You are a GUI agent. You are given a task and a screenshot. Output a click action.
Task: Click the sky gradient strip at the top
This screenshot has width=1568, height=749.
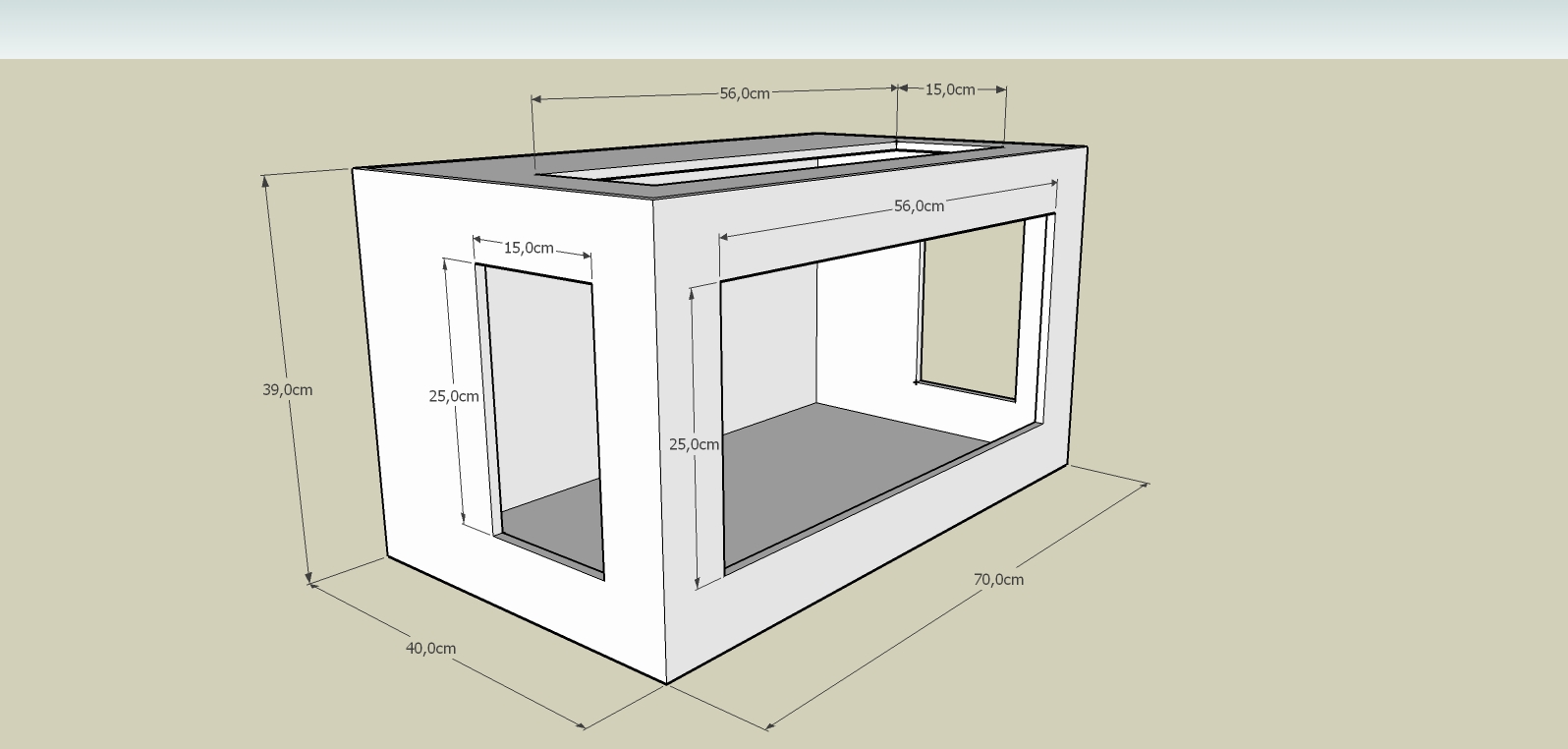(784, 28)
